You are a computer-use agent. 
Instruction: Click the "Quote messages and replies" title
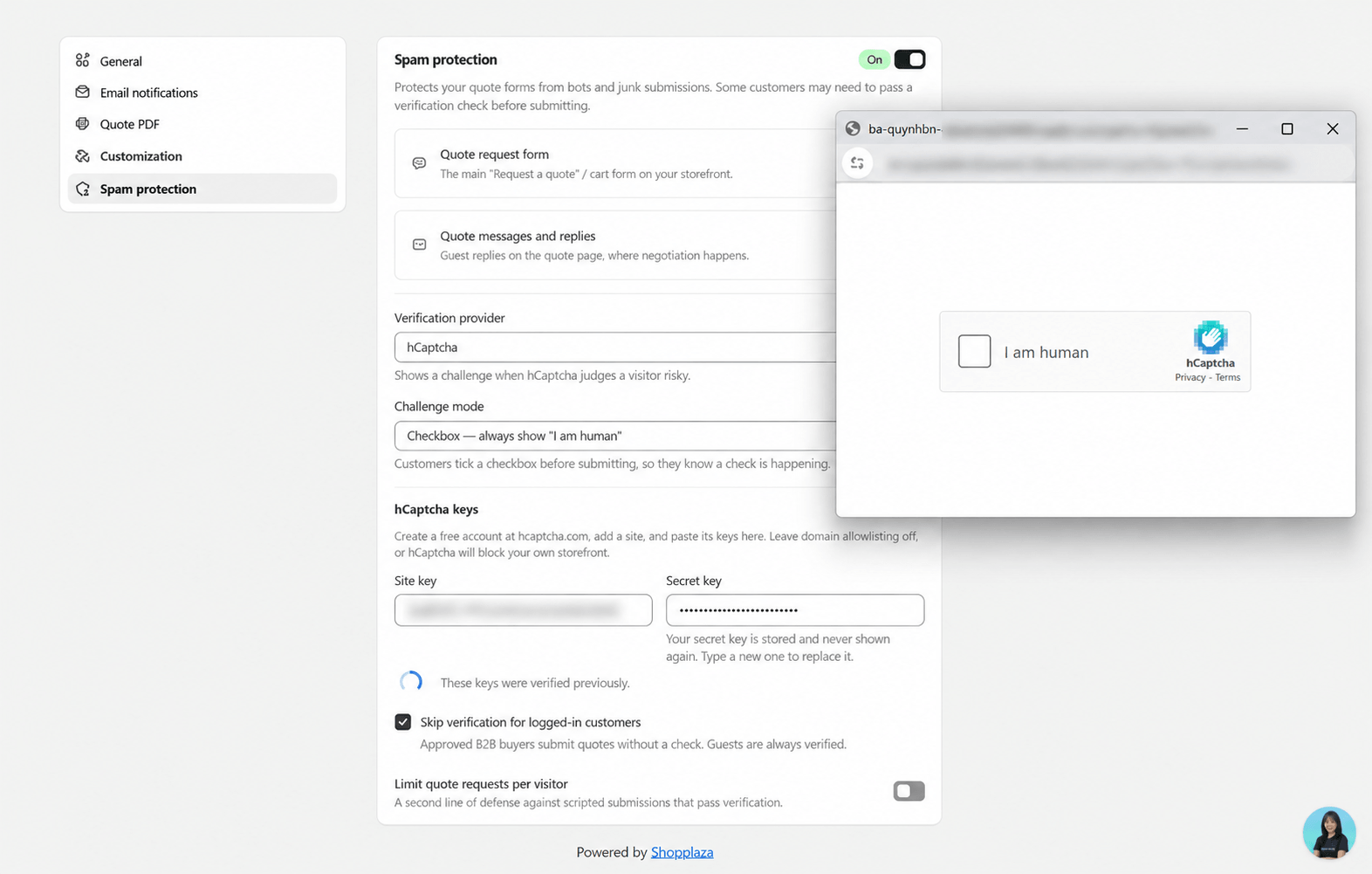(x=518, y=236)
